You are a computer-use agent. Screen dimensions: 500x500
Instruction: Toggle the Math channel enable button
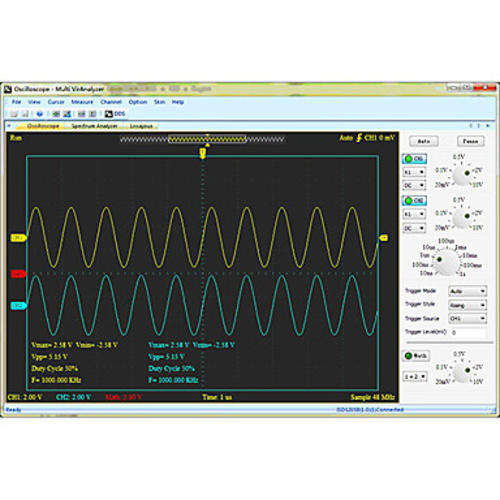pyautogui.click(x=416, y=356)
